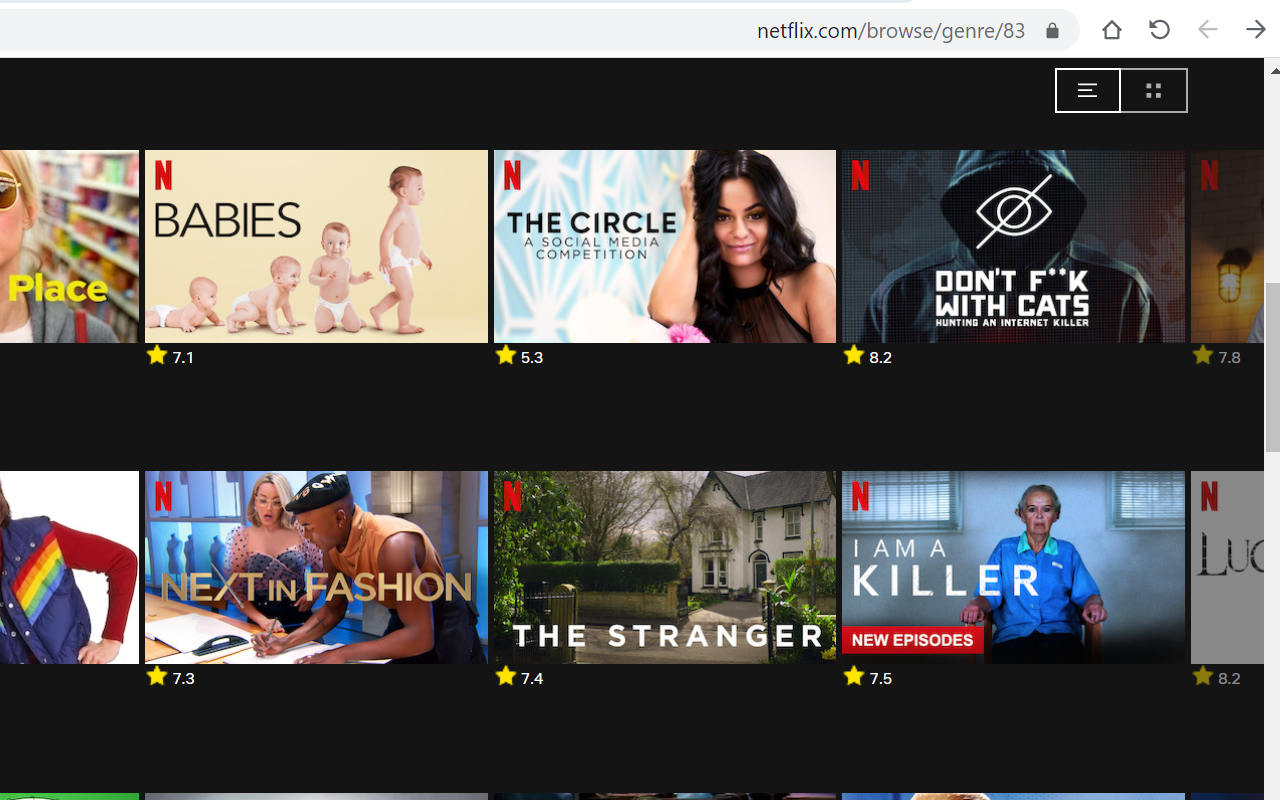Switch to list view layout

pyautogui.click(x=1087, y=90)
